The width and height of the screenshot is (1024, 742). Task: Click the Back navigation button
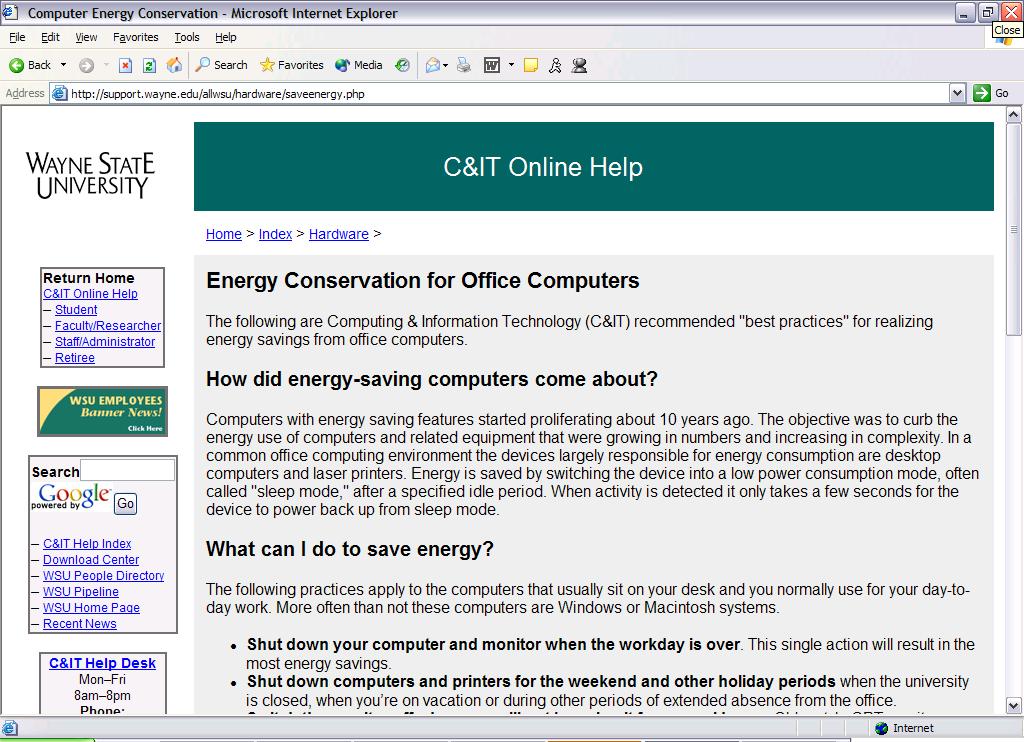click(30, 65)
